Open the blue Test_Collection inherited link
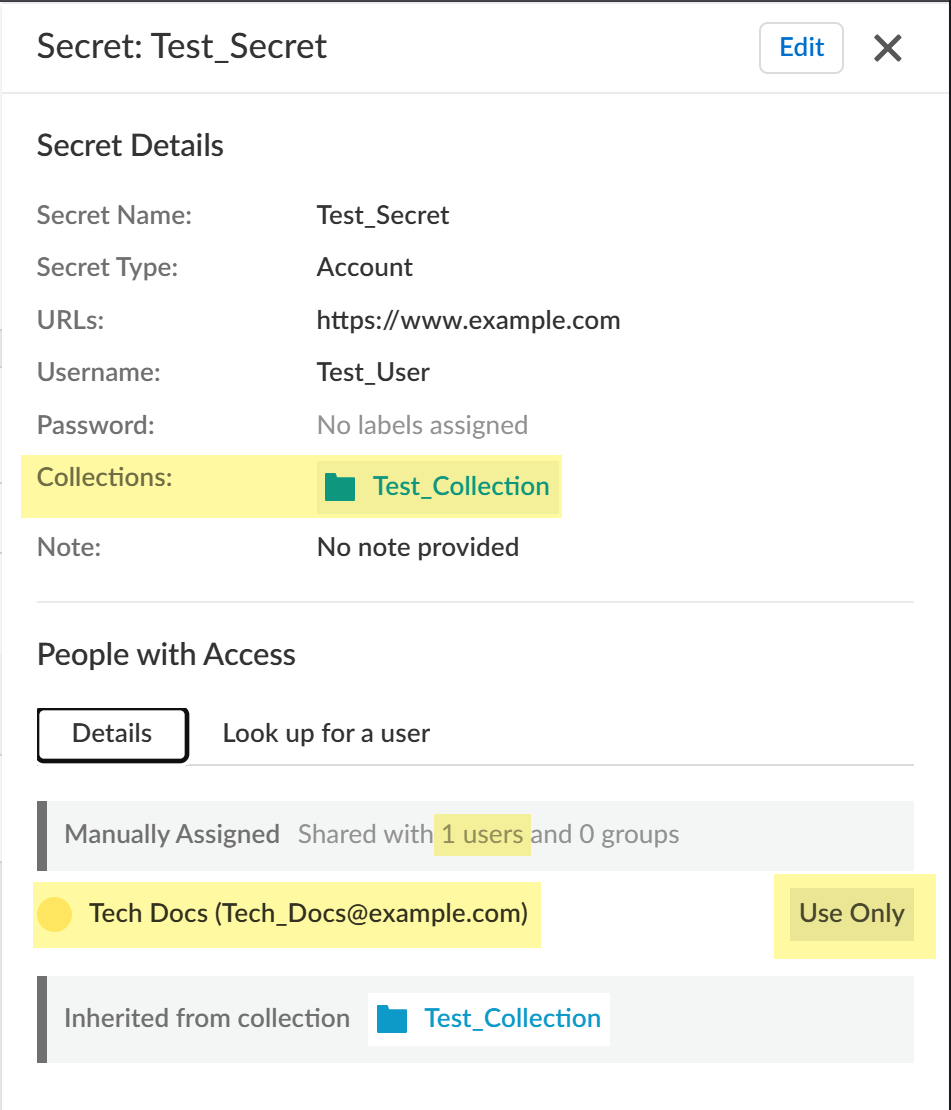This screenshot has height=1110, width=951. click(512, 1019)
